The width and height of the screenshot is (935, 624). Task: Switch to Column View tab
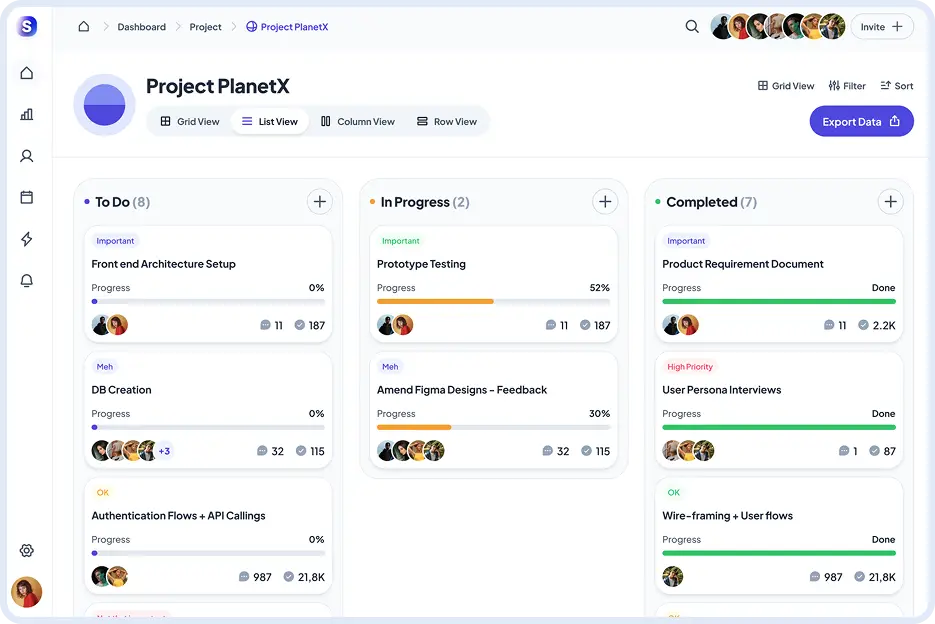pyautogui.click(x=357, y=121)
